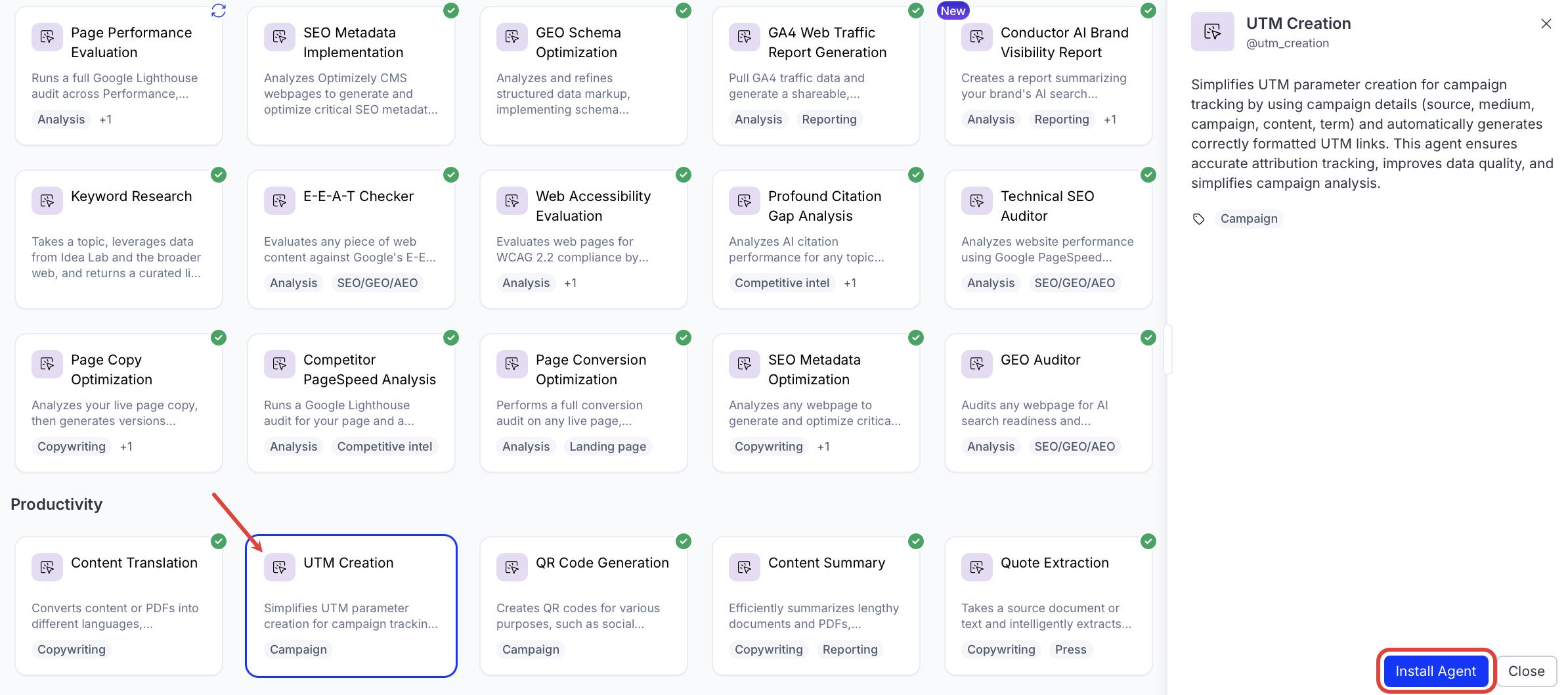
Task: Click SEO/GEO/AEO tag on E-E-A-T Checker
Action: [378, 283]
